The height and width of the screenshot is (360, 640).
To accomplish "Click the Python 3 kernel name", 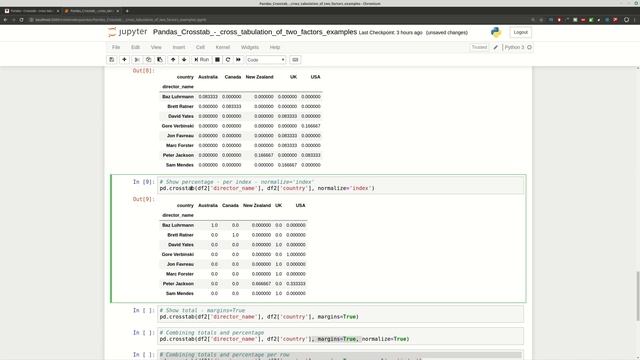I will pos(514,47).
